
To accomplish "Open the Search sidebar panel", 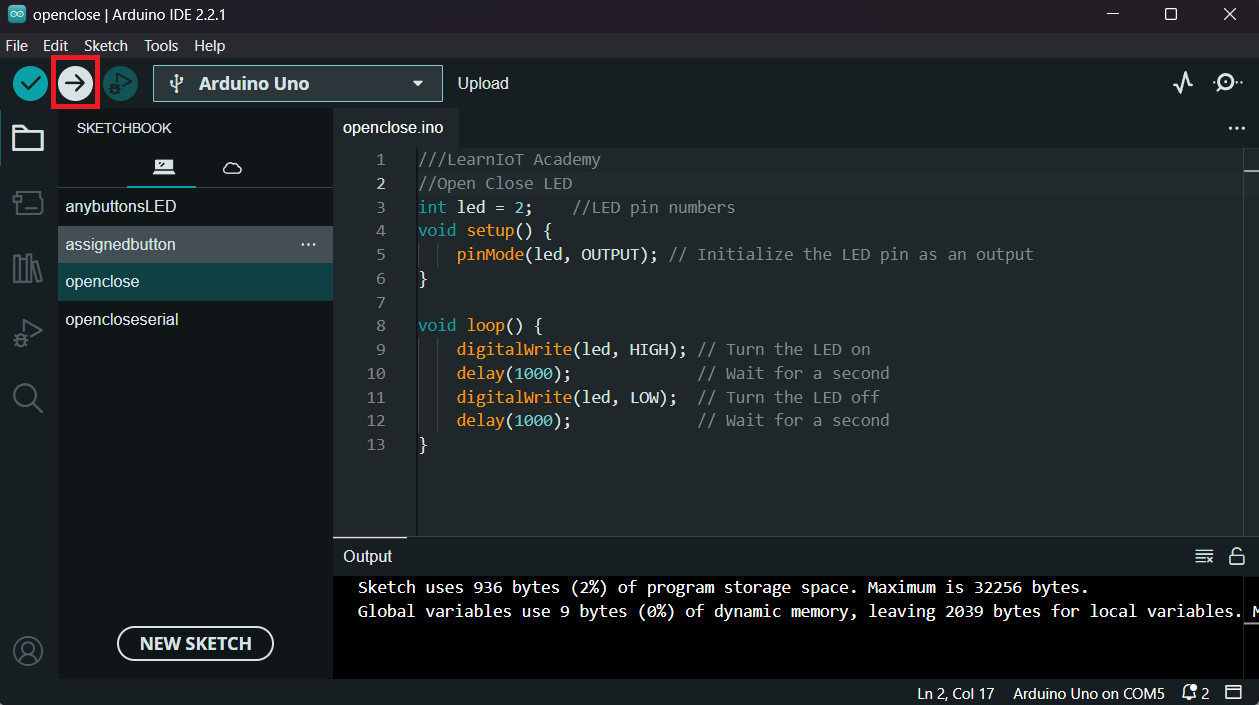I will point(28,398).
